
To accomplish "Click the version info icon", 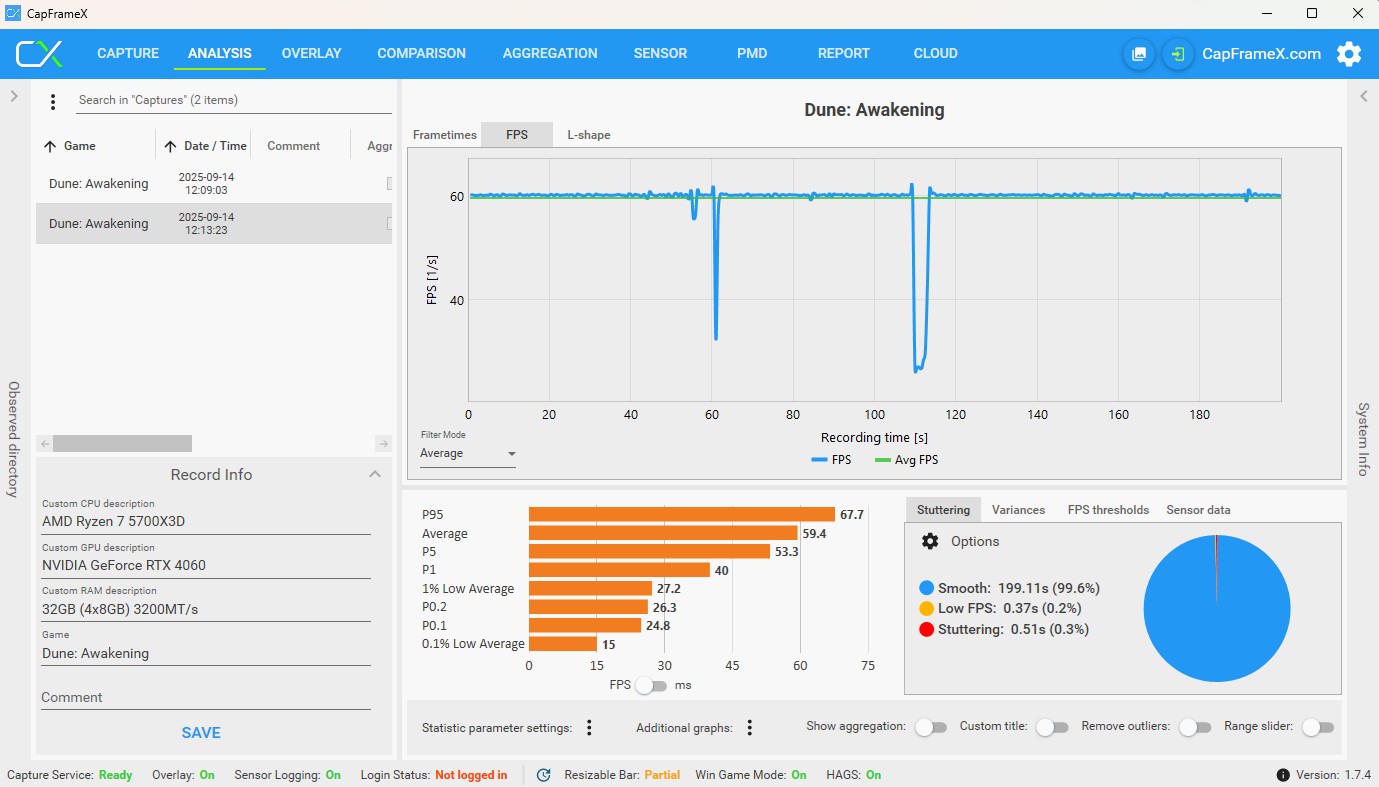I will 1283,775.
